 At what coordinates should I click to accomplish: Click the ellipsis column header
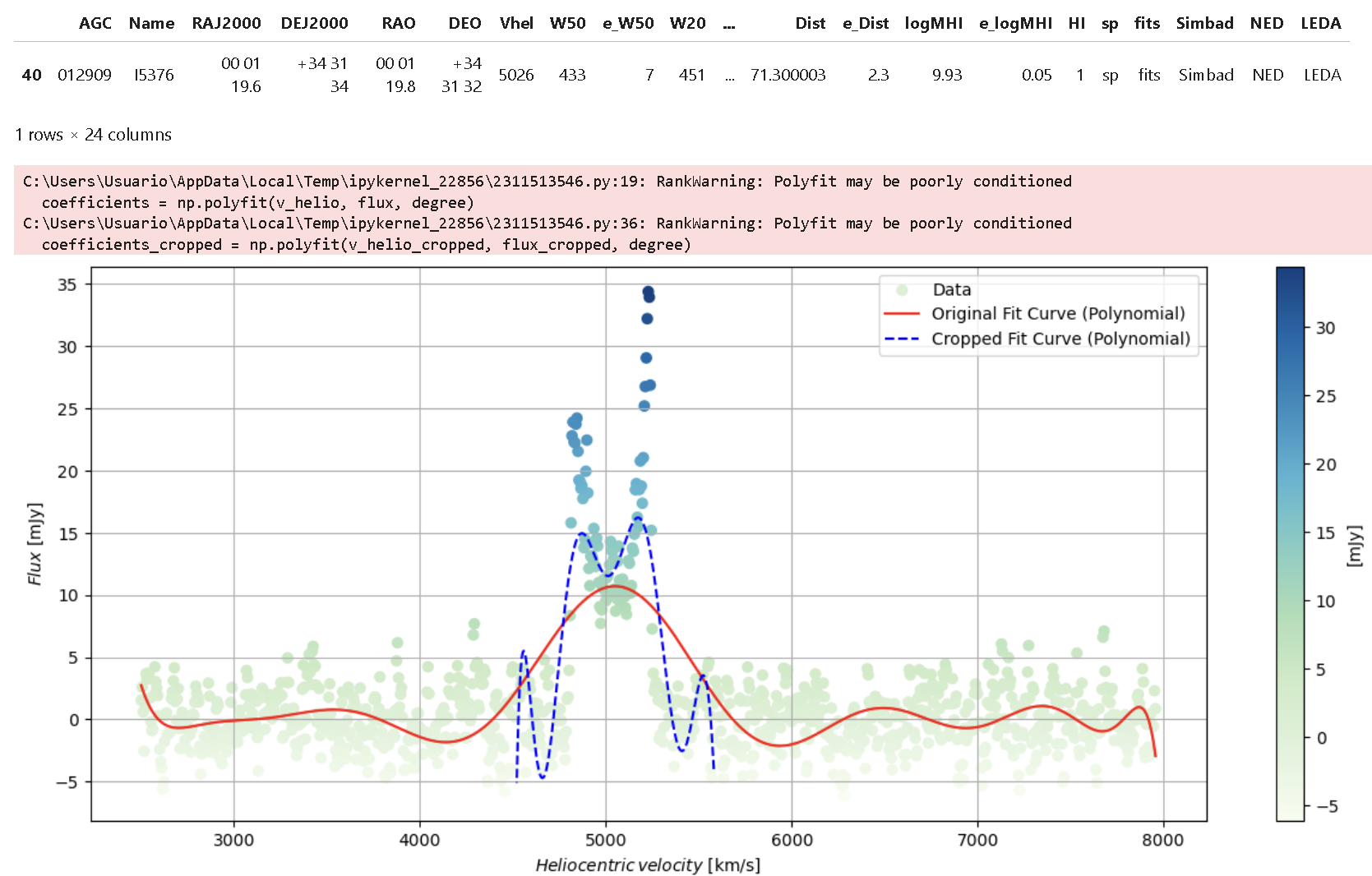[x=729, y=25]
